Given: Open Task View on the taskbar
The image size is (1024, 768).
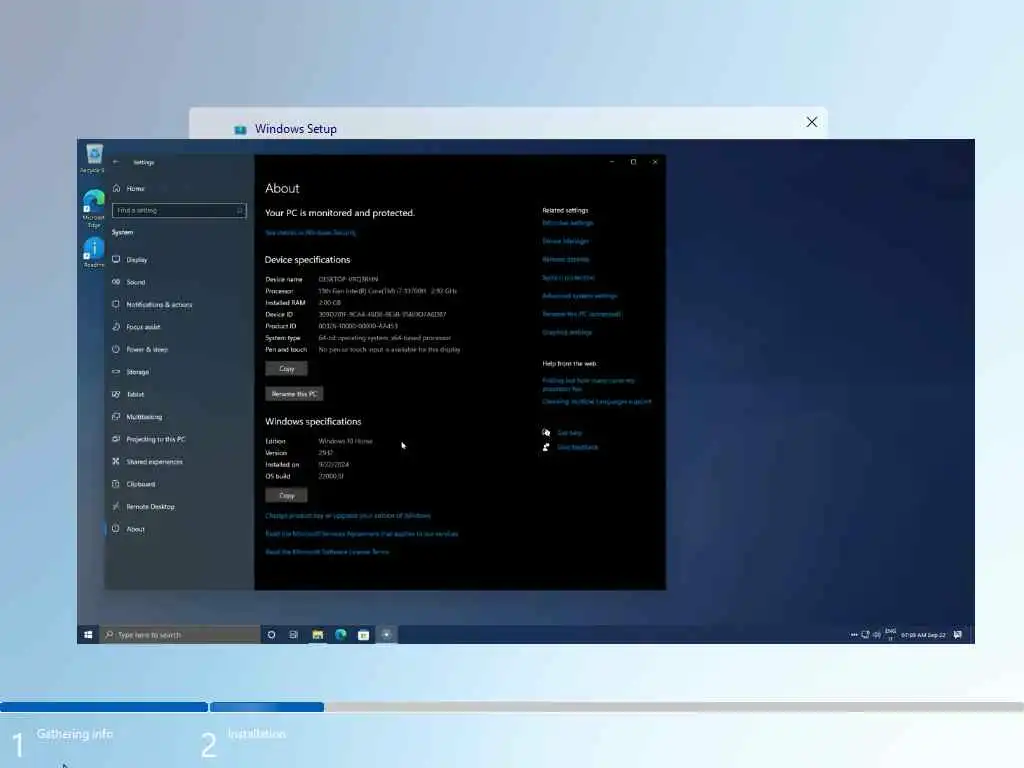Looking at the screenshot, I should (294, 635).
